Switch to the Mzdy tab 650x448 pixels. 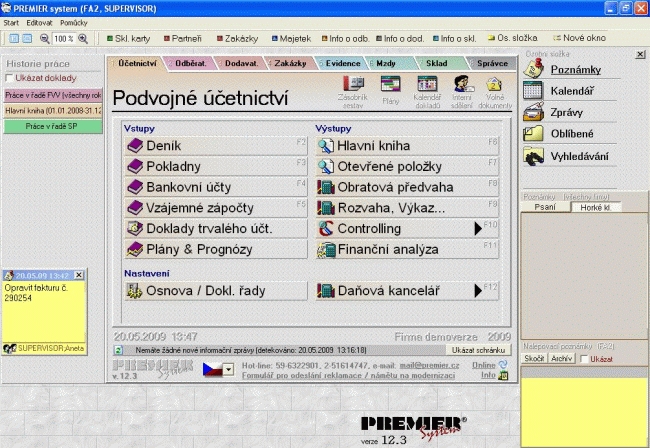coord(386,63)
